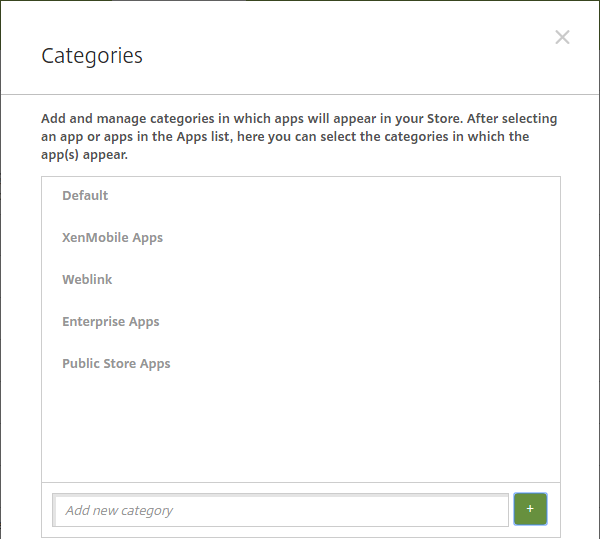The image size is (600, 539).
Task: Click the green plus add button
Action: 530,509
